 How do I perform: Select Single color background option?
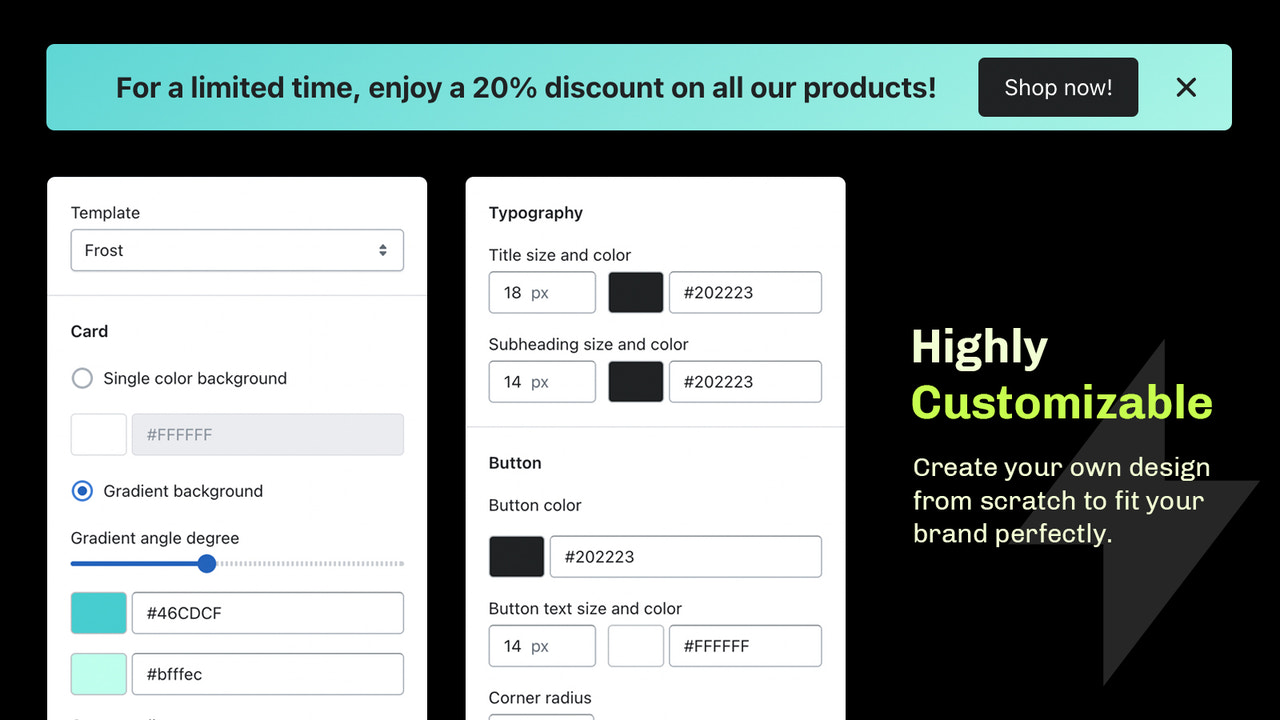pyautogui.click(x=82, y=378)
